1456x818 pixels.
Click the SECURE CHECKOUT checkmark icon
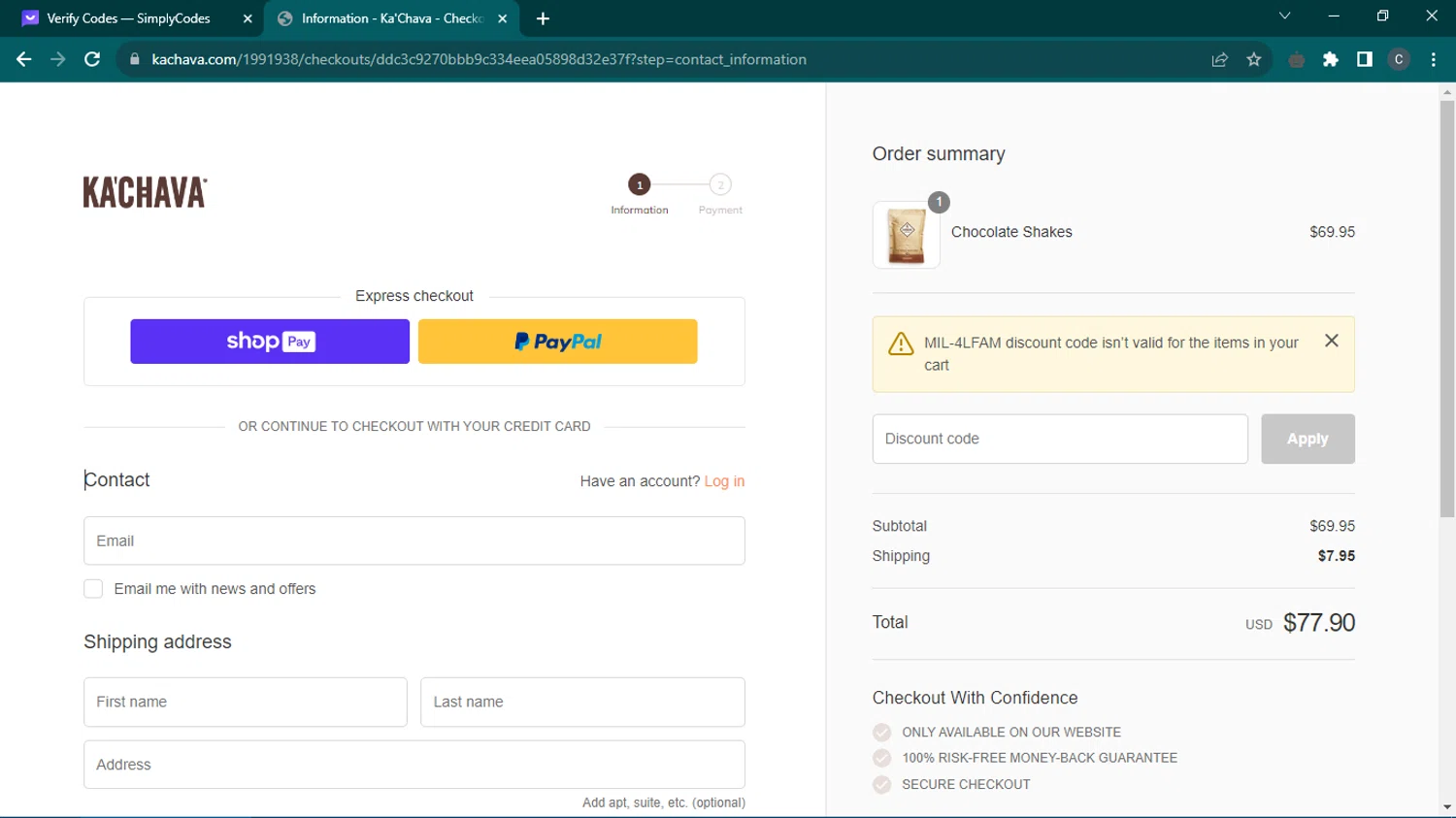tap(881, 784)
